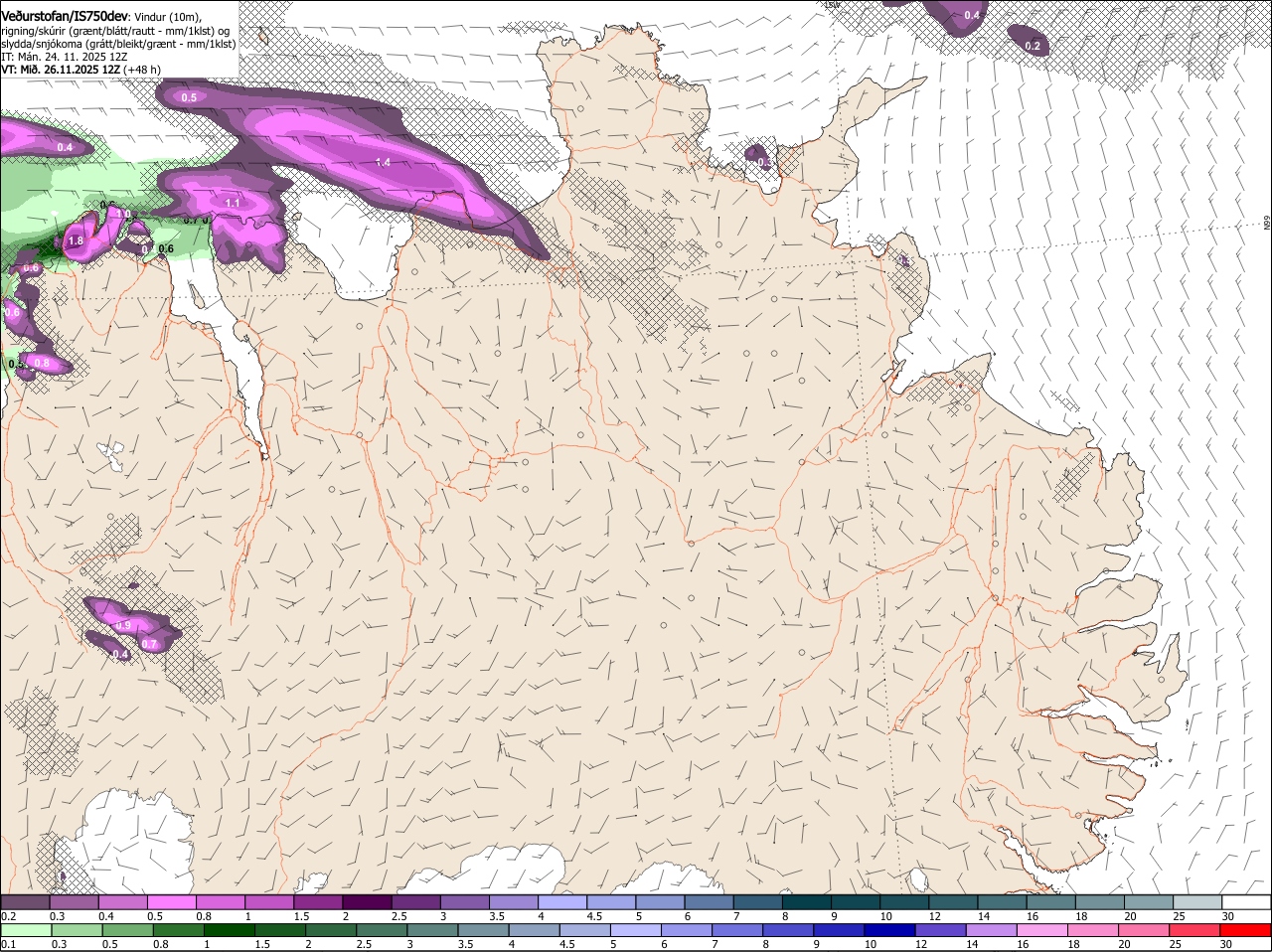Screen dimensions: 1272x952
Task: Click the 0.5 value atop the purple band
Action: tap(189, 97)
